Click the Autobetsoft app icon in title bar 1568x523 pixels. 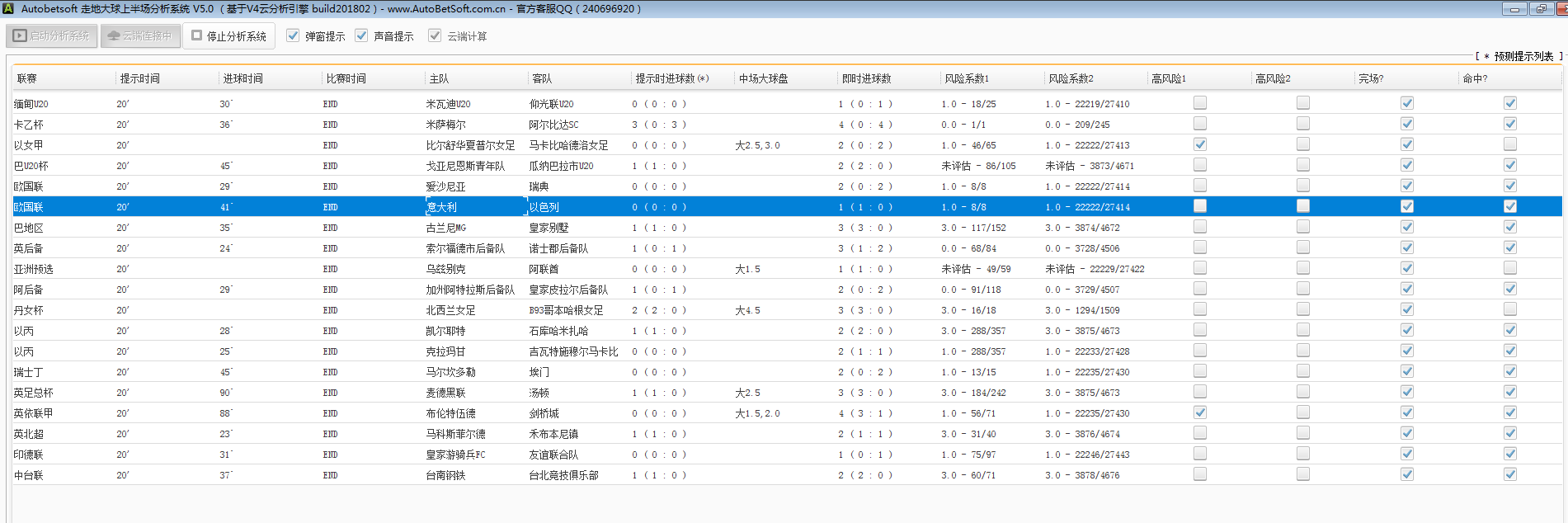pos(8,8)
